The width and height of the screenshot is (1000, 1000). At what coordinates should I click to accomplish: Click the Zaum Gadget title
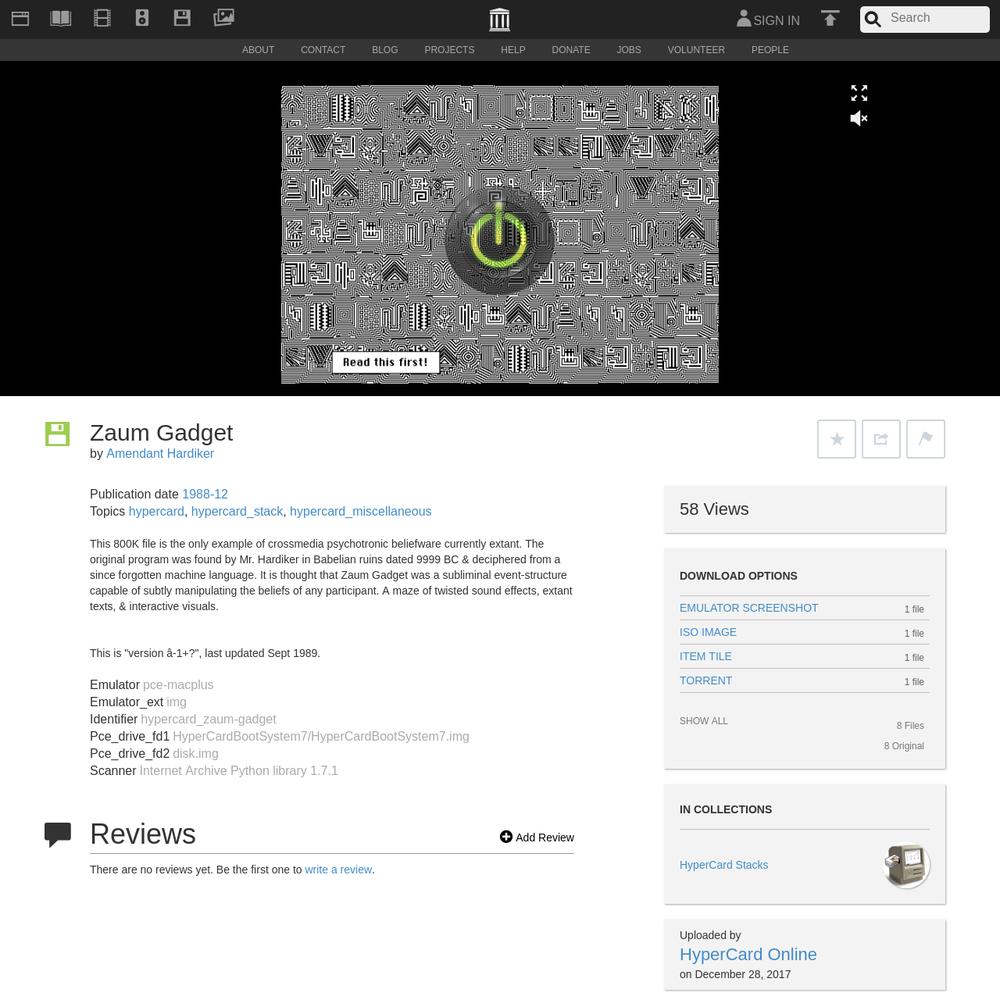[x=161, y=433]
